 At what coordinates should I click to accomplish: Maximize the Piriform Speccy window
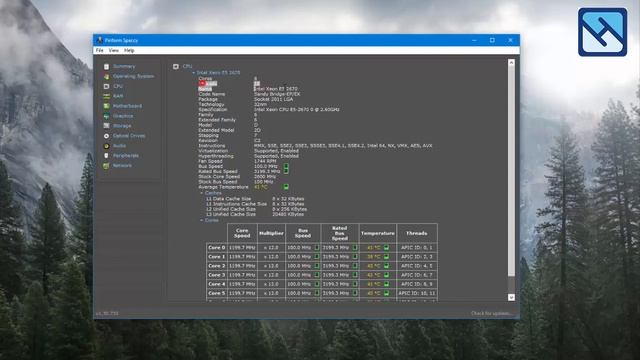pyautogui.click(x=492, y=40)
